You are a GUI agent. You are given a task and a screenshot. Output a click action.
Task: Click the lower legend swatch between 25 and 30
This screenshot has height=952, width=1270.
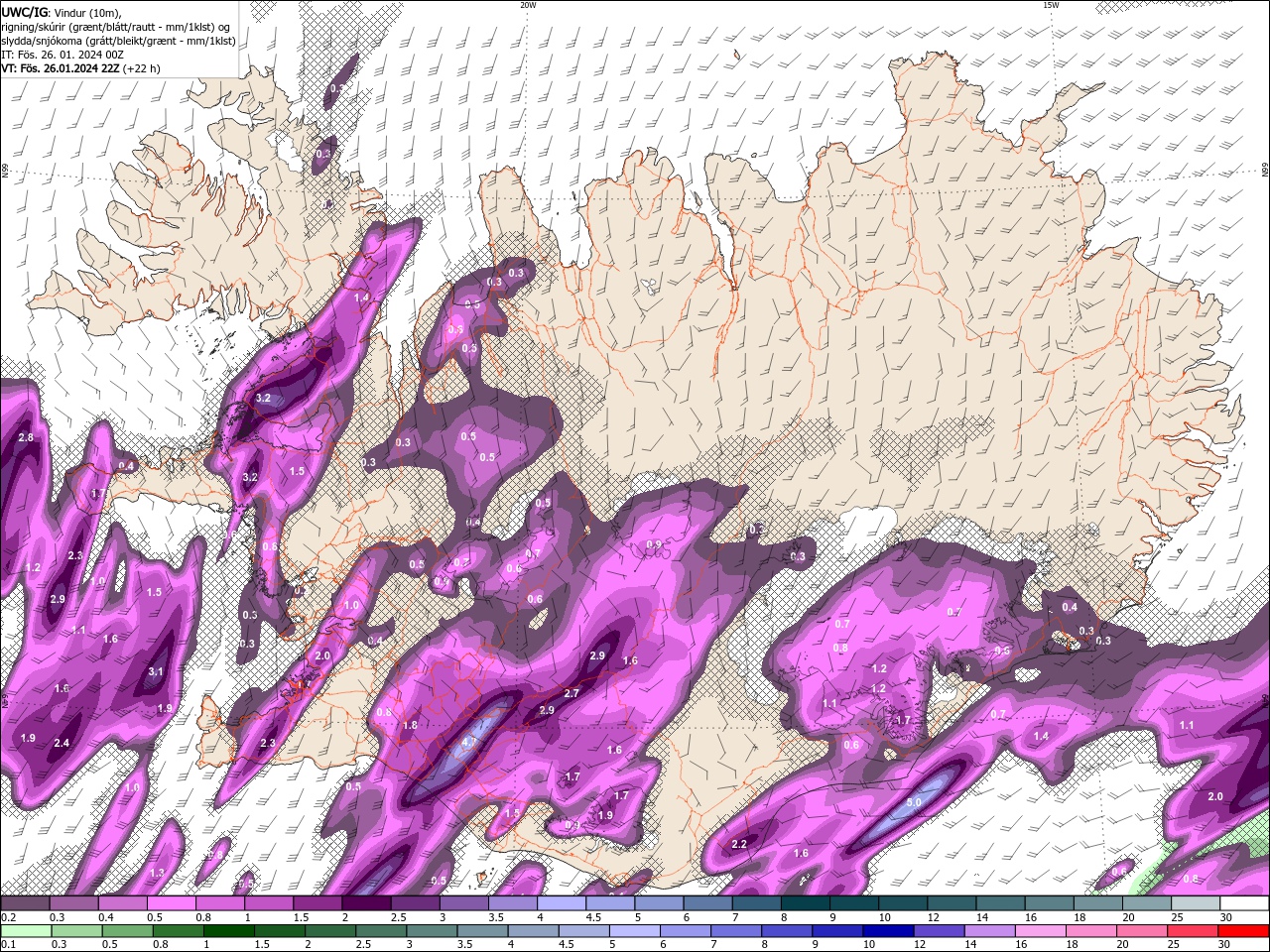coord(1194,931)
